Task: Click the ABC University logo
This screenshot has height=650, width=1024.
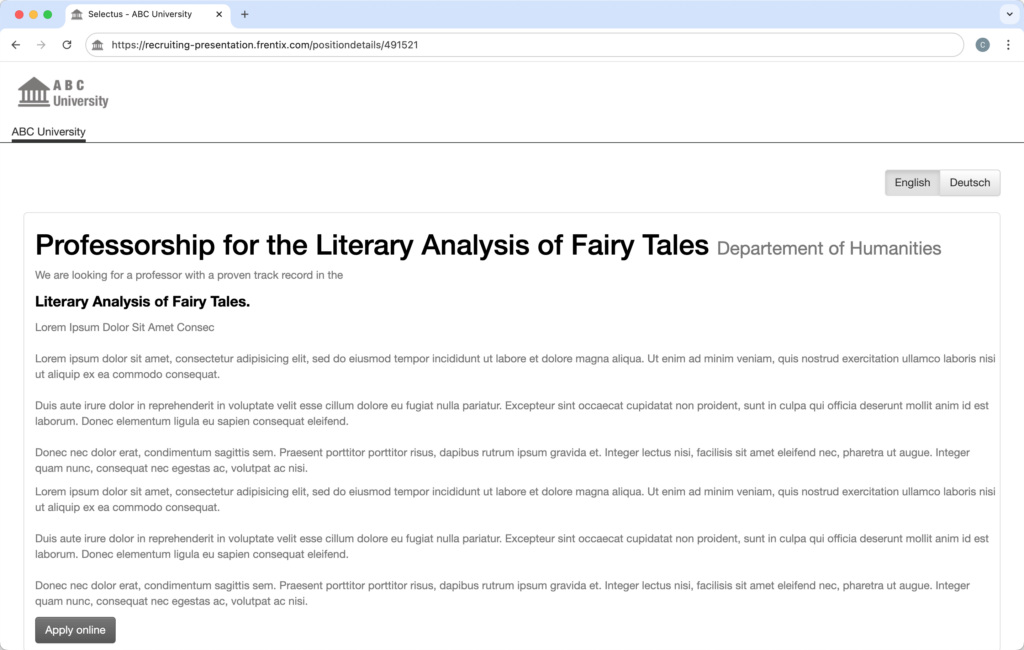Action: pyautogui.click(x=63, y=92)
